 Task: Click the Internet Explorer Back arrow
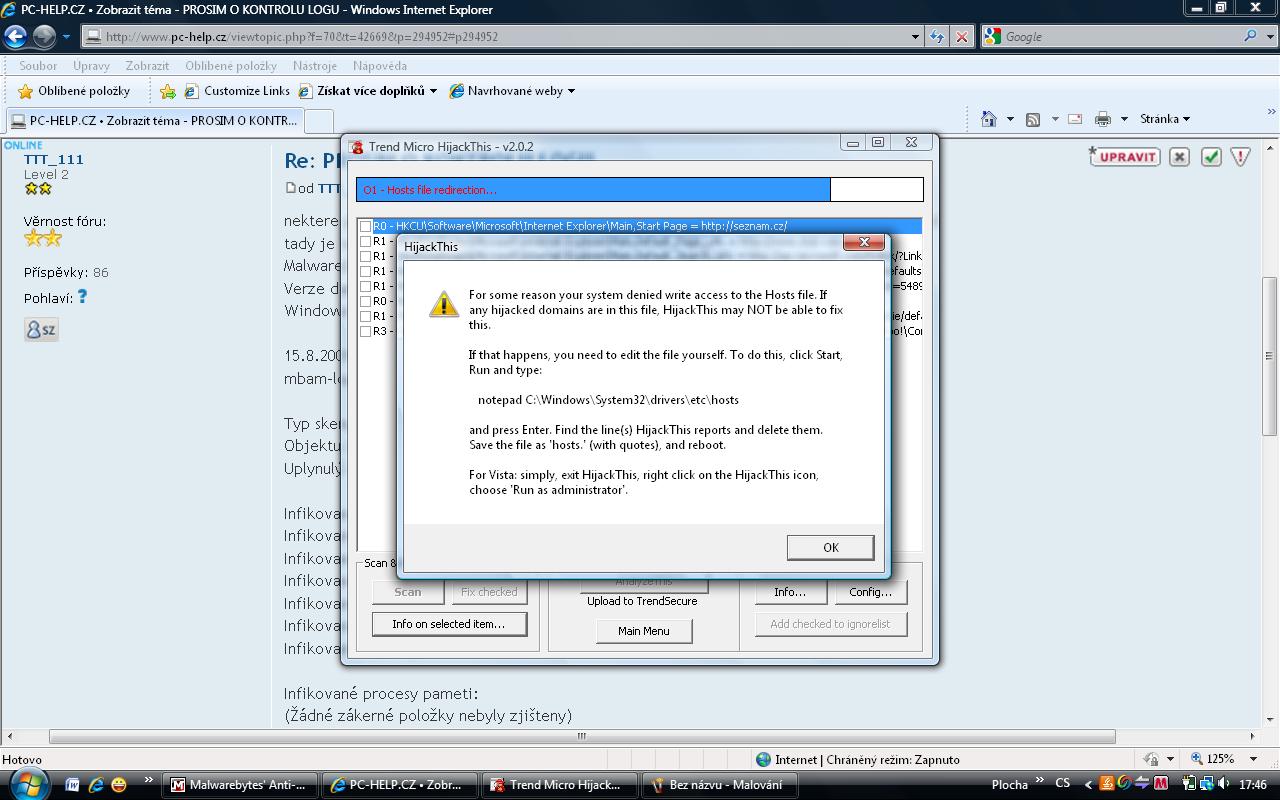coord(15,37)
